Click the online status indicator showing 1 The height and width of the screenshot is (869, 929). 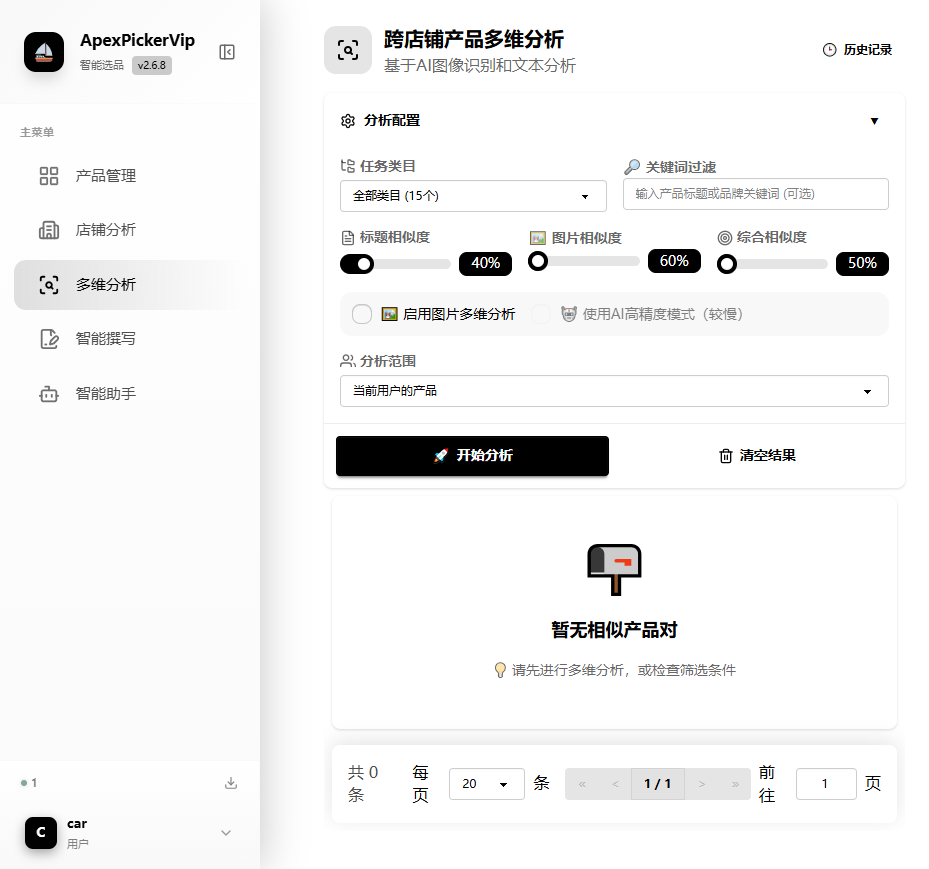point(28,783)
